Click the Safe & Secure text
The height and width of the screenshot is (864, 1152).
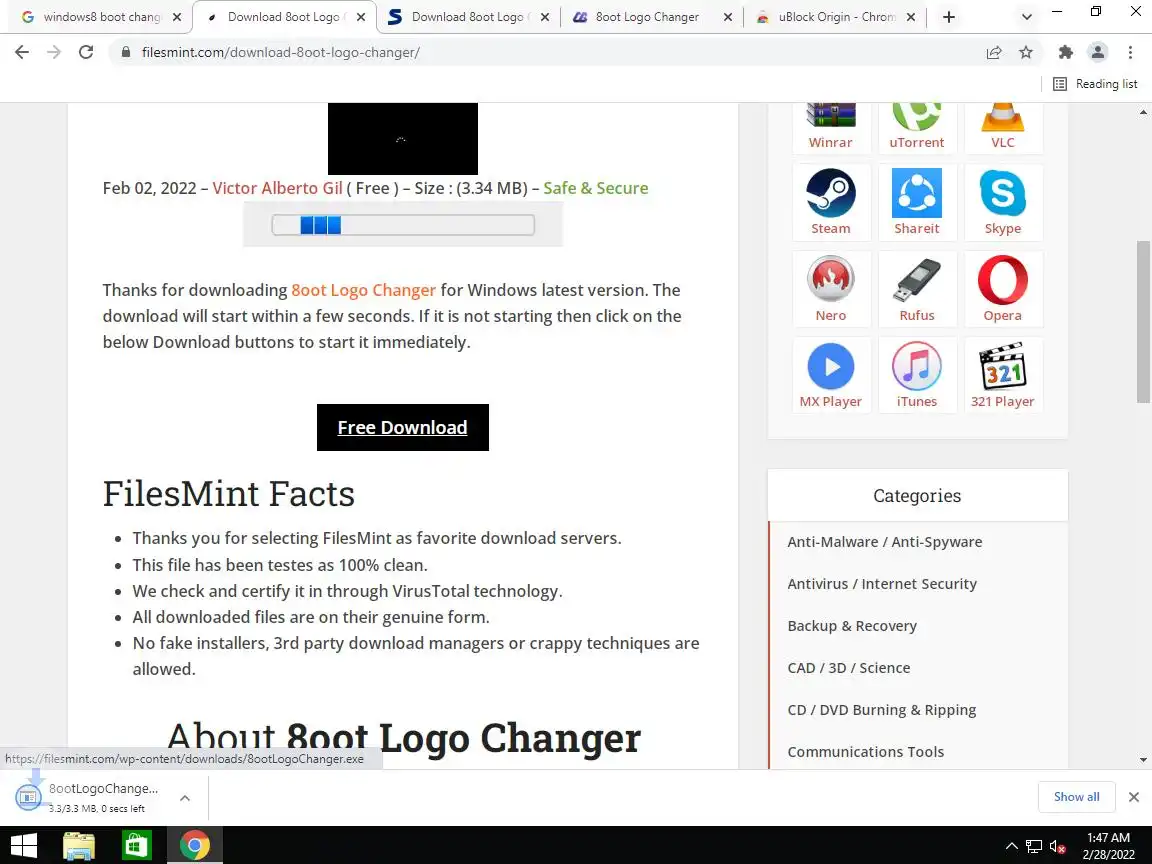coord(596,188)
